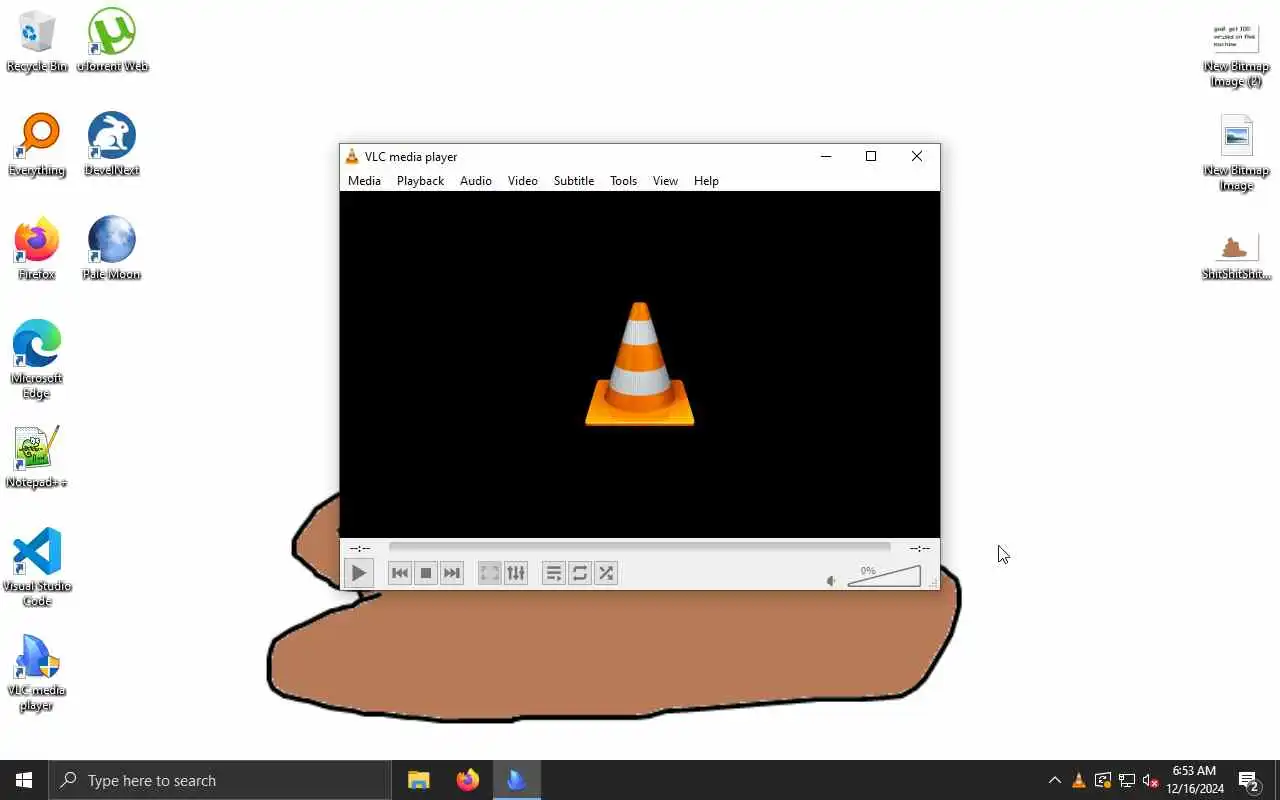Mute audio via speaker icon in VLC
The width and height of the screenshot is (1280, 800).
(x=832, y=581)
